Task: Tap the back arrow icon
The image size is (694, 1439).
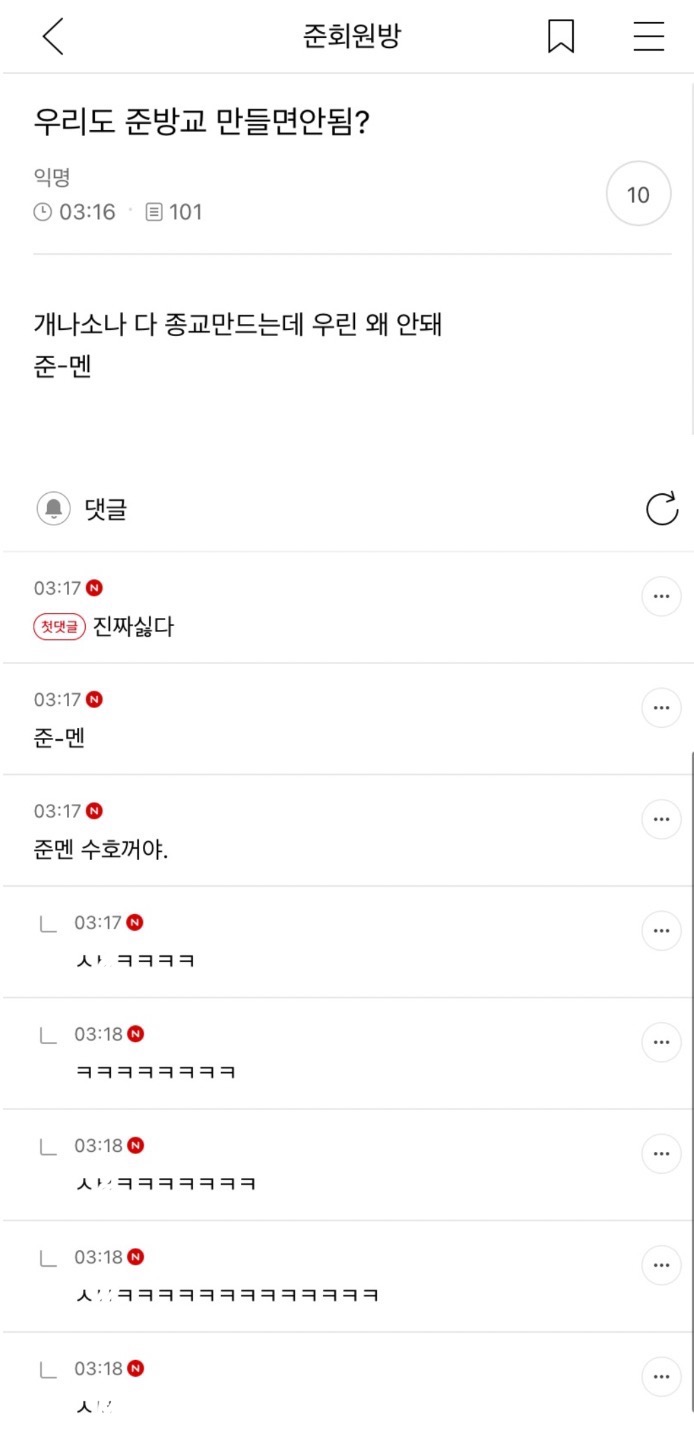Action: pyautogui.click(x=53, y=37)
